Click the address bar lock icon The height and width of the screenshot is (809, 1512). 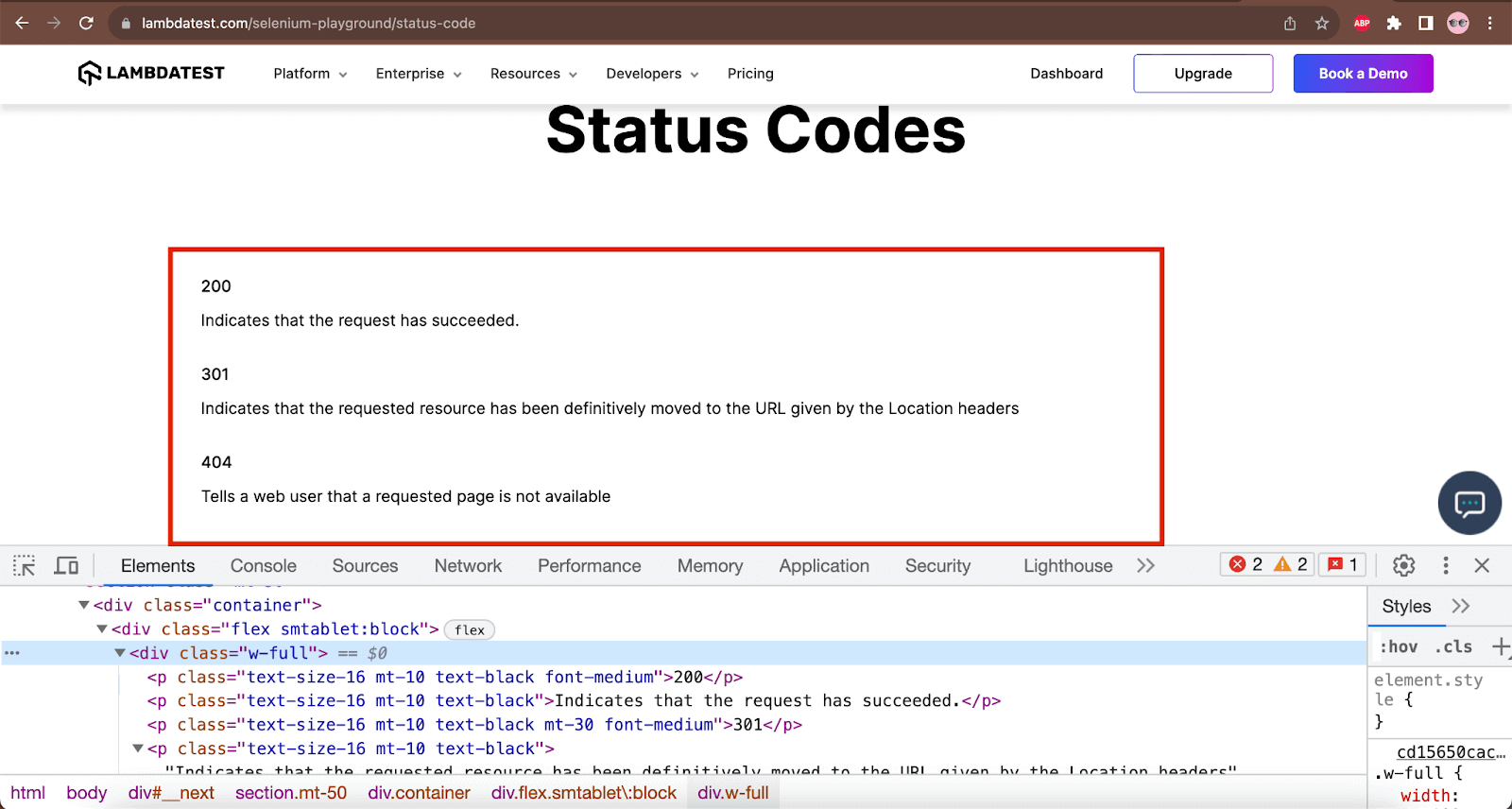[126, 24]
